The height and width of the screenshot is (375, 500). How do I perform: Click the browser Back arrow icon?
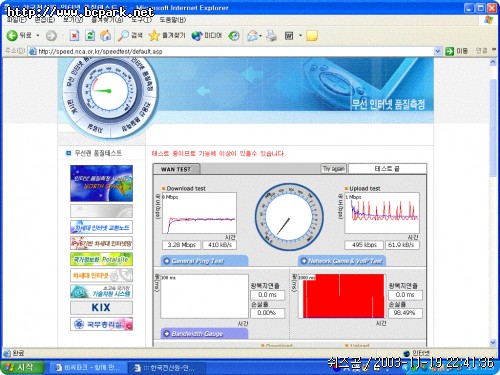(12, 35)
